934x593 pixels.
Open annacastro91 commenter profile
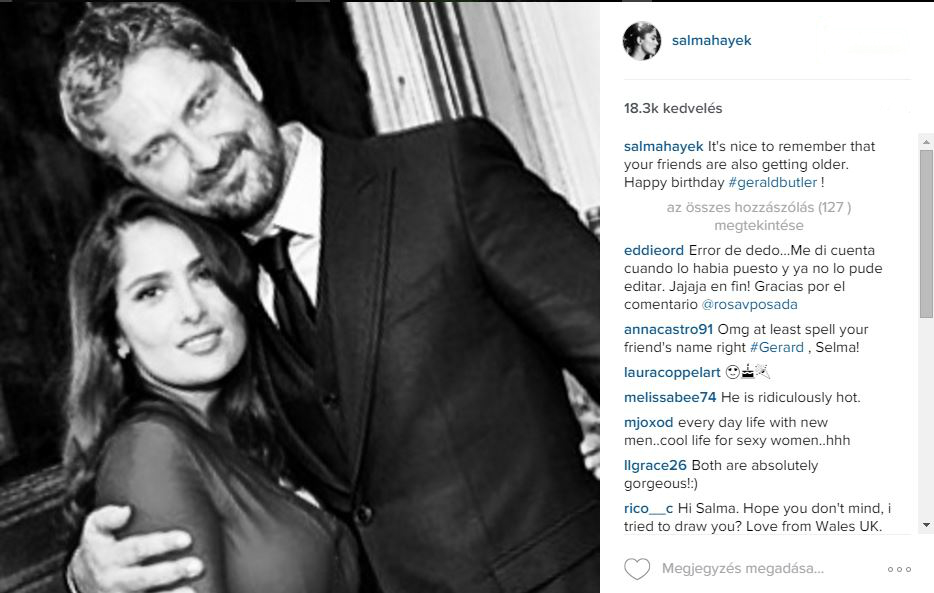tap(668, 329)
